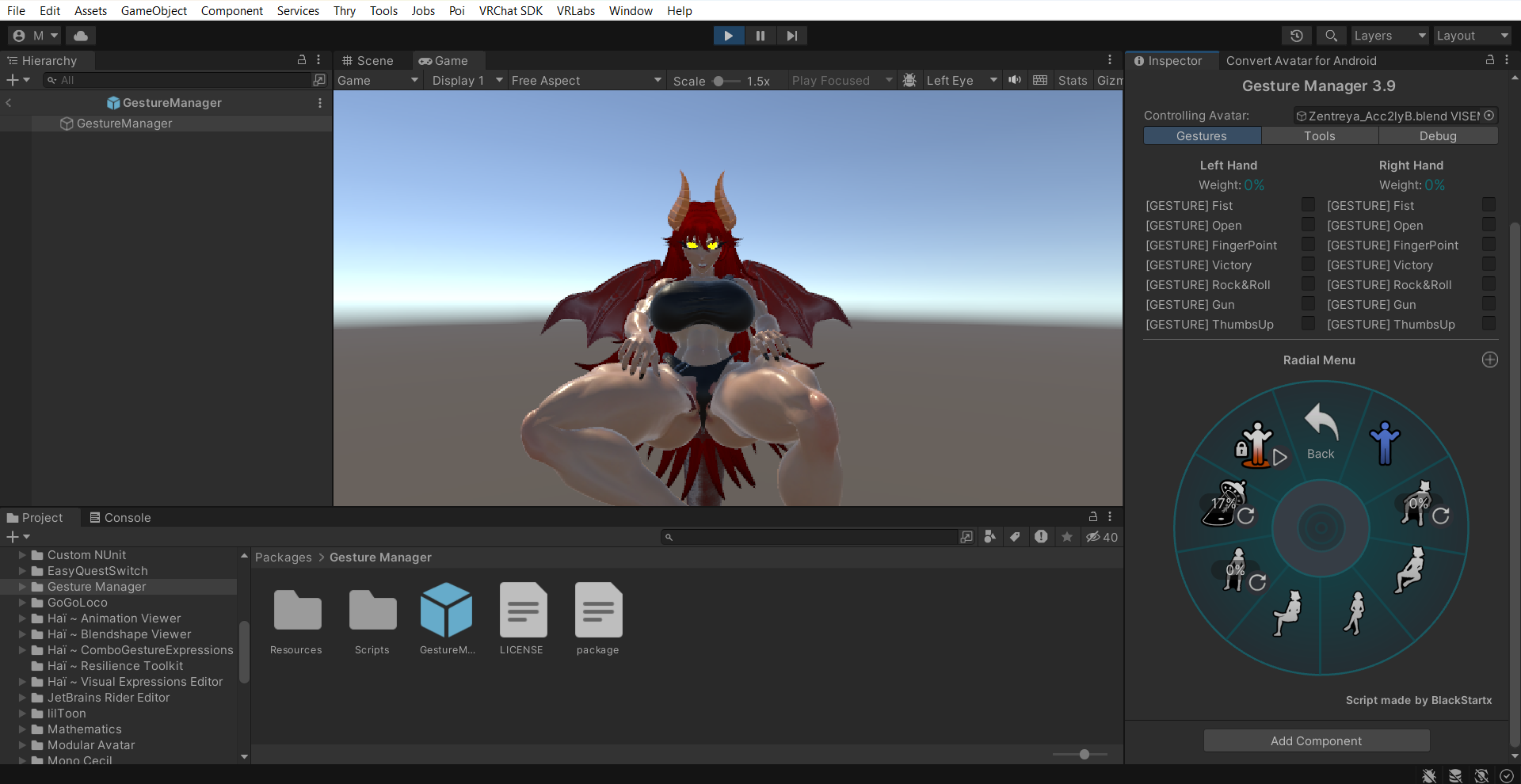1521x784 pixels.
Task: Open the GameObject menu
Action: [x=154, y=10]
